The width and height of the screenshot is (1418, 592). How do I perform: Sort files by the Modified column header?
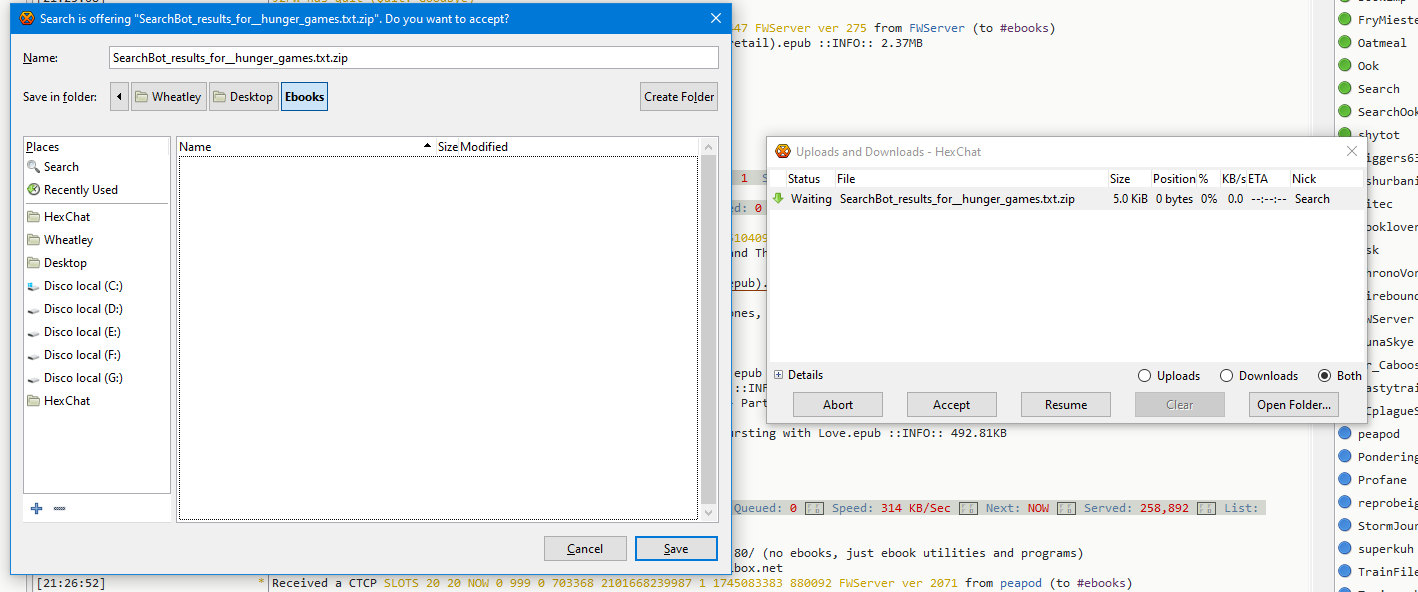(x=577, y=147)
